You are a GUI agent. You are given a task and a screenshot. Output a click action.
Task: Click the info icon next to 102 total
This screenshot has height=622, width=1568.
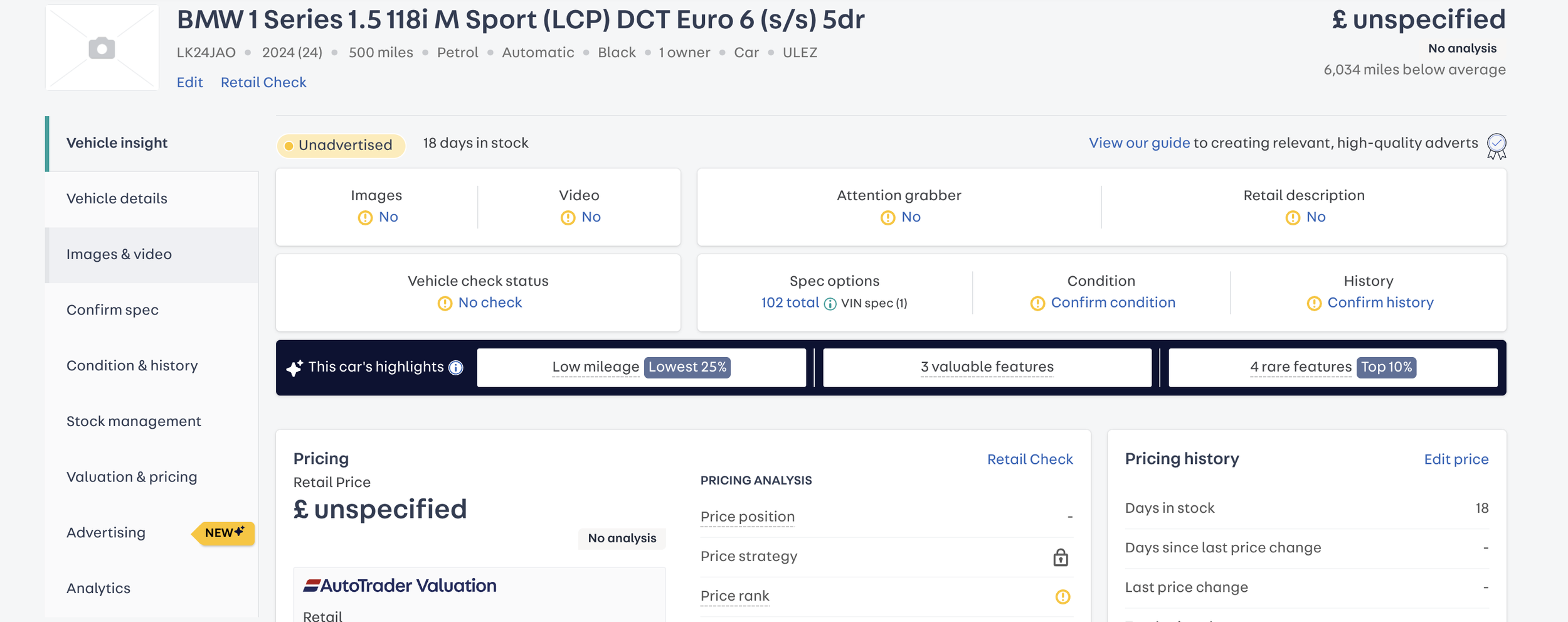pyautogui.click(x=830, y=304)
